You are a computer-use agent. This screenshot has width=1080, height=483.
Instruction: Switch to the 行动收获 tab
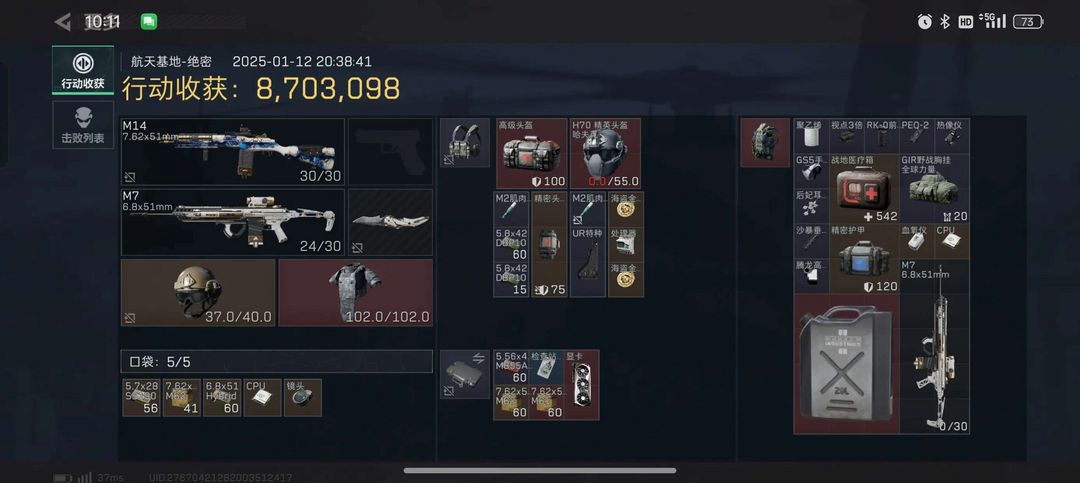coord(83,70)
